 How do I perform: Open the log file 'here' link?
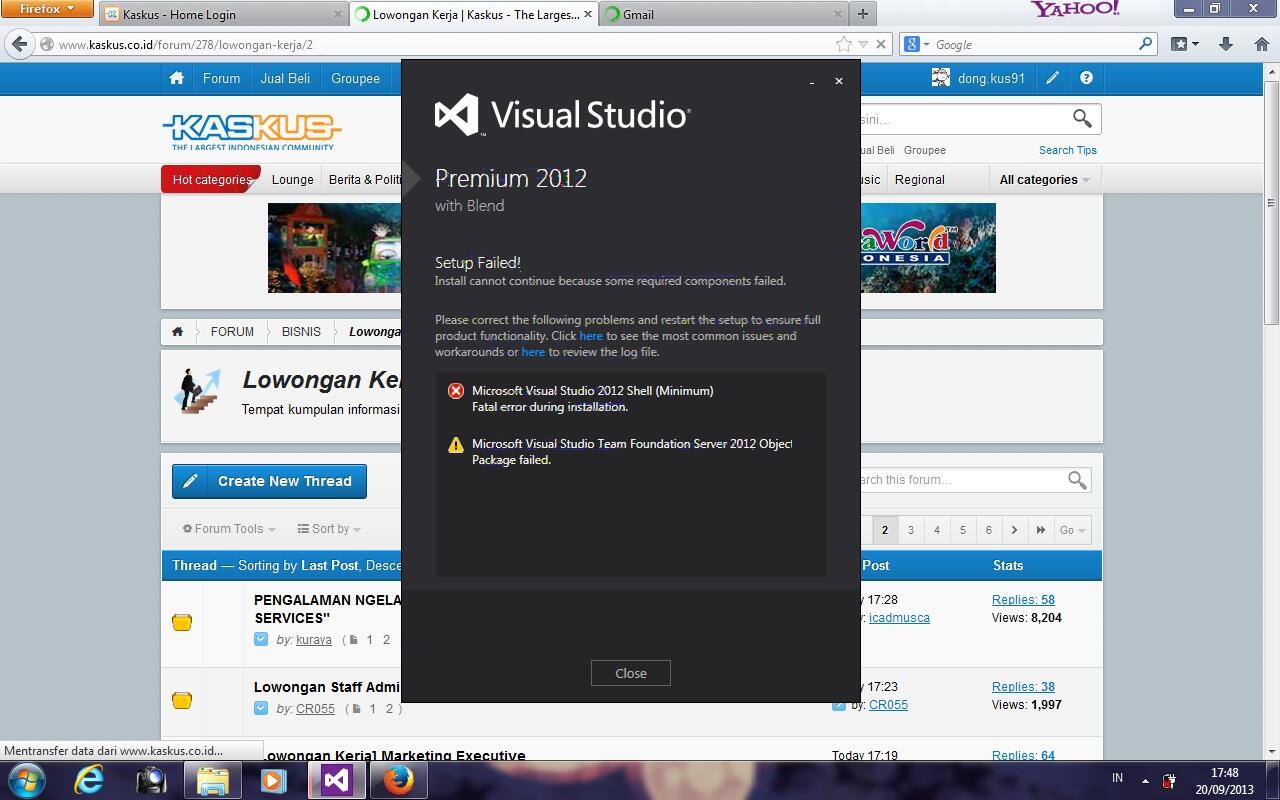click(533, 352)
